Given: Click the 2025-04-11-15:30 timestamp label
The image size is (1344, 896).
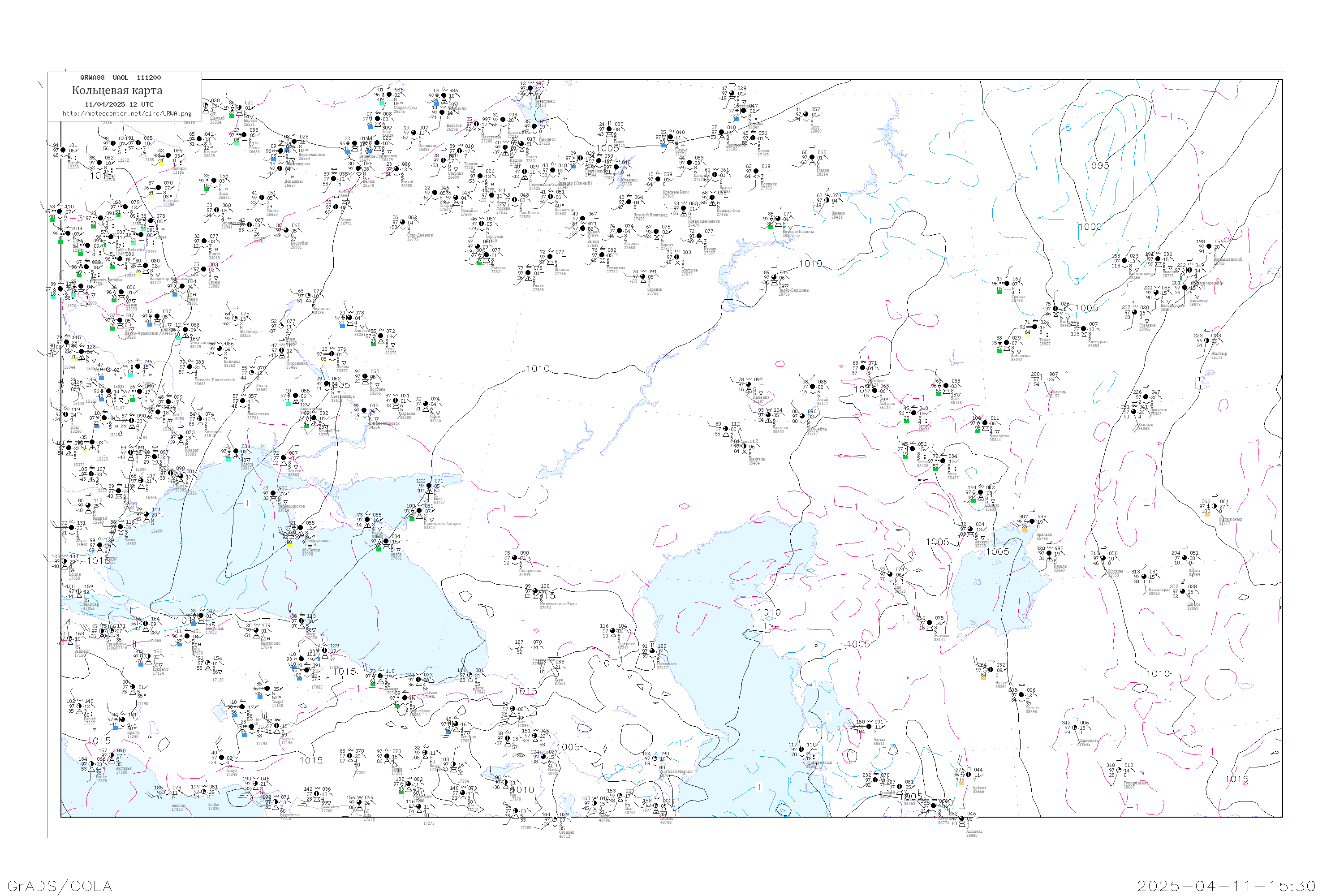Looking at the screenshot, I should (1226, 886).
